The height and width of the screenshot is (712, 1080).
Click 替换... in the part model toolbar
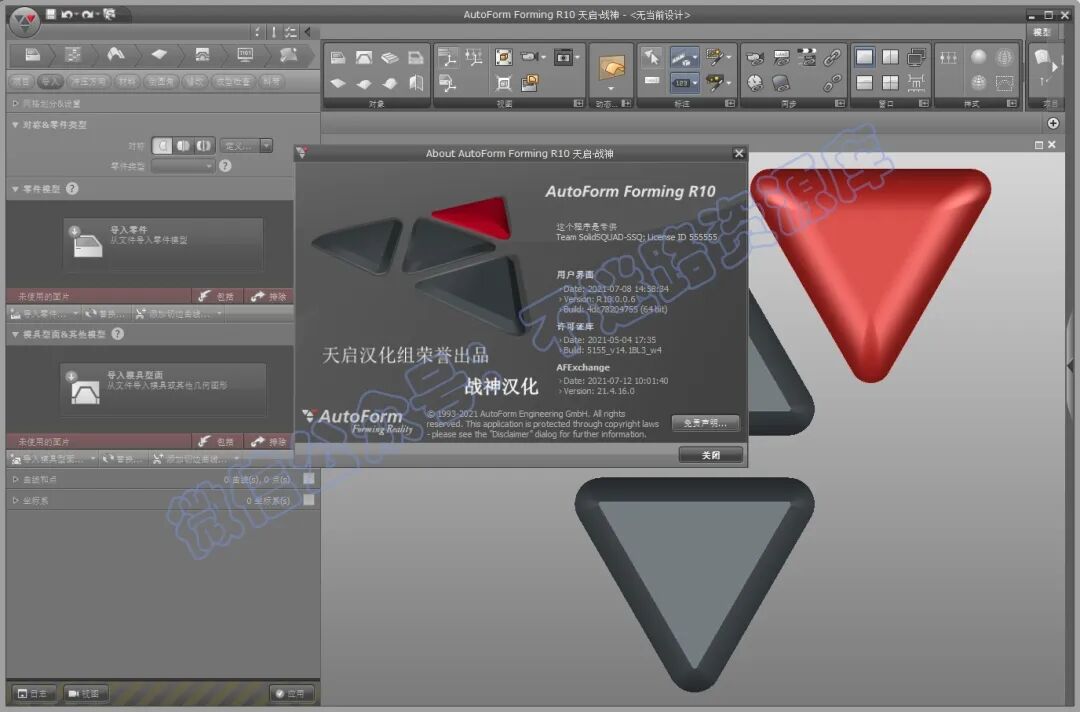[105, 314]
